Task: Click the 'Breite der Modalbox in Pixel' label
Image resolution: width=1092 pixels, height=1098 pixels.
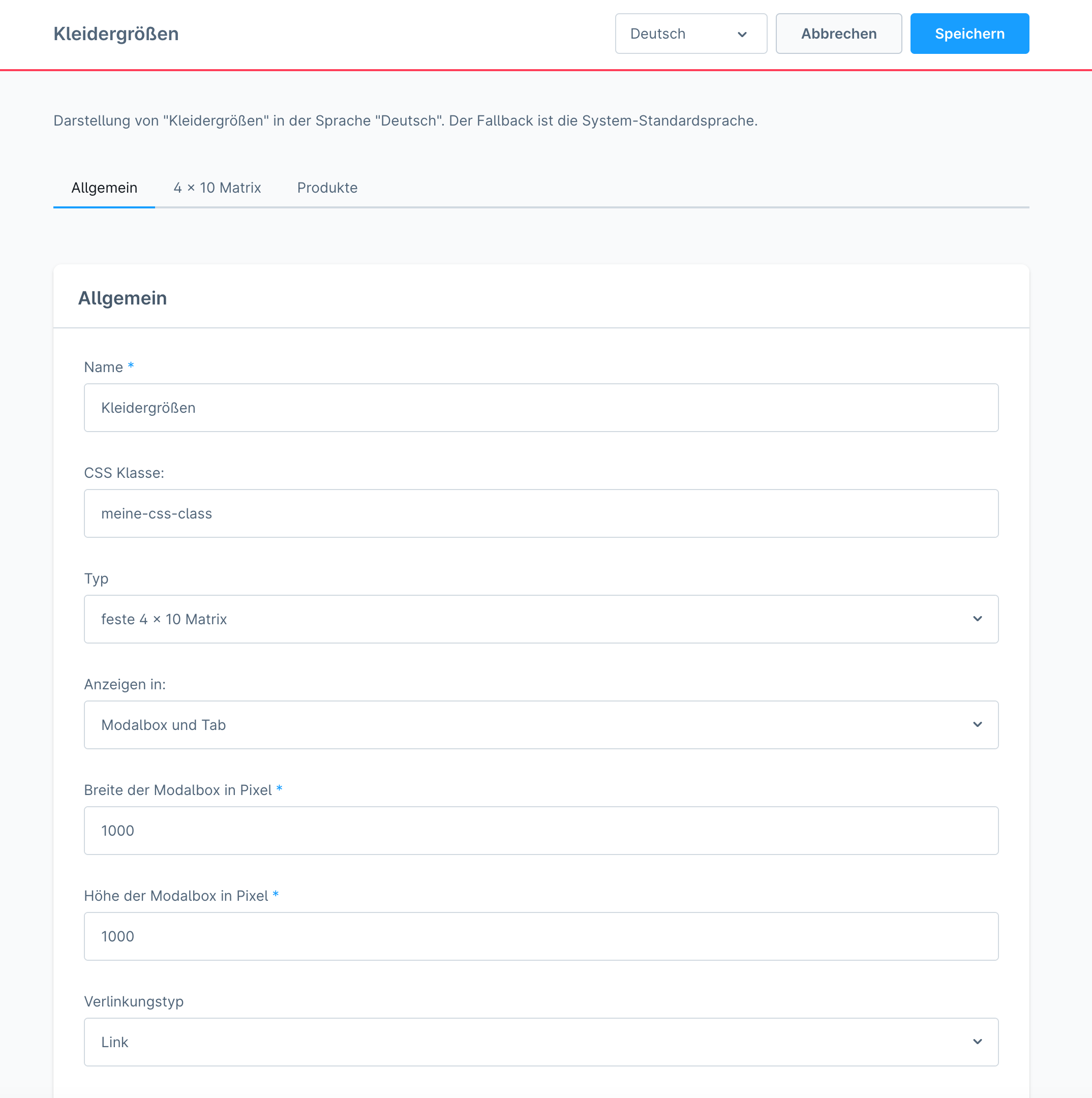Action: click(x=178, y=790)
